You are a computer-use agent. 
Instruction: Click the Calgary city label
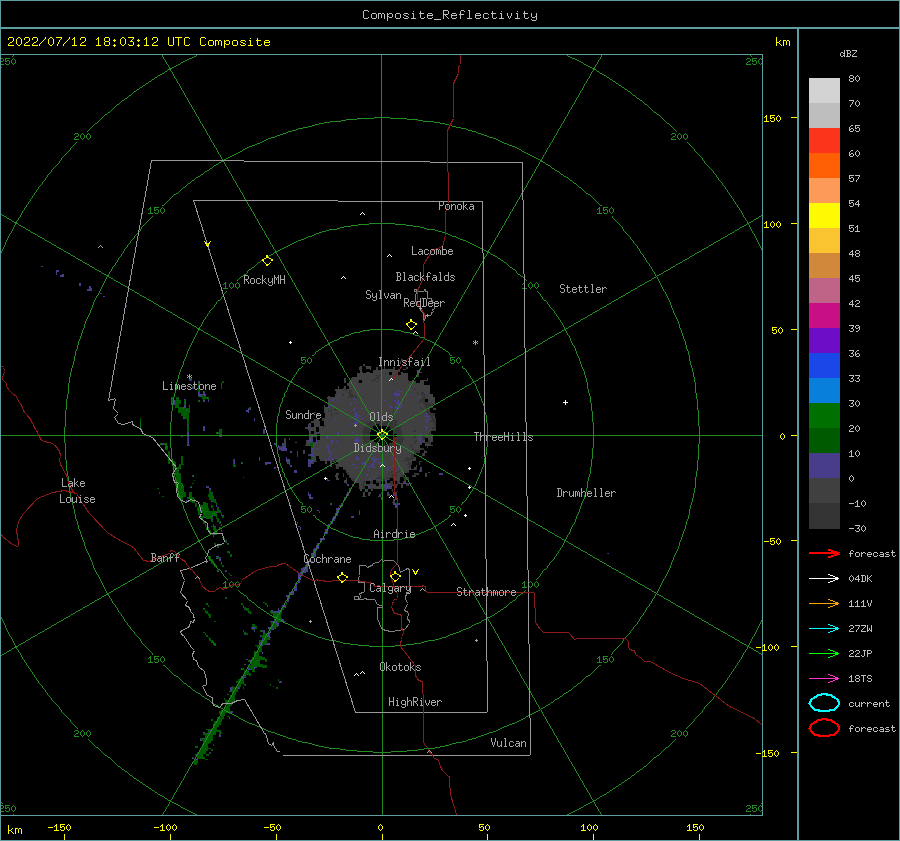(x=390, y=588)
